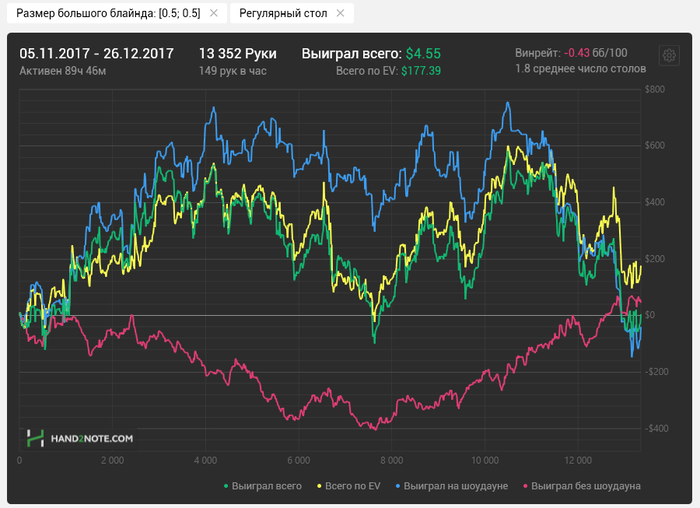Remove the Регулярный стол filter
Screen dimensions: 700x508
(340, 13)
